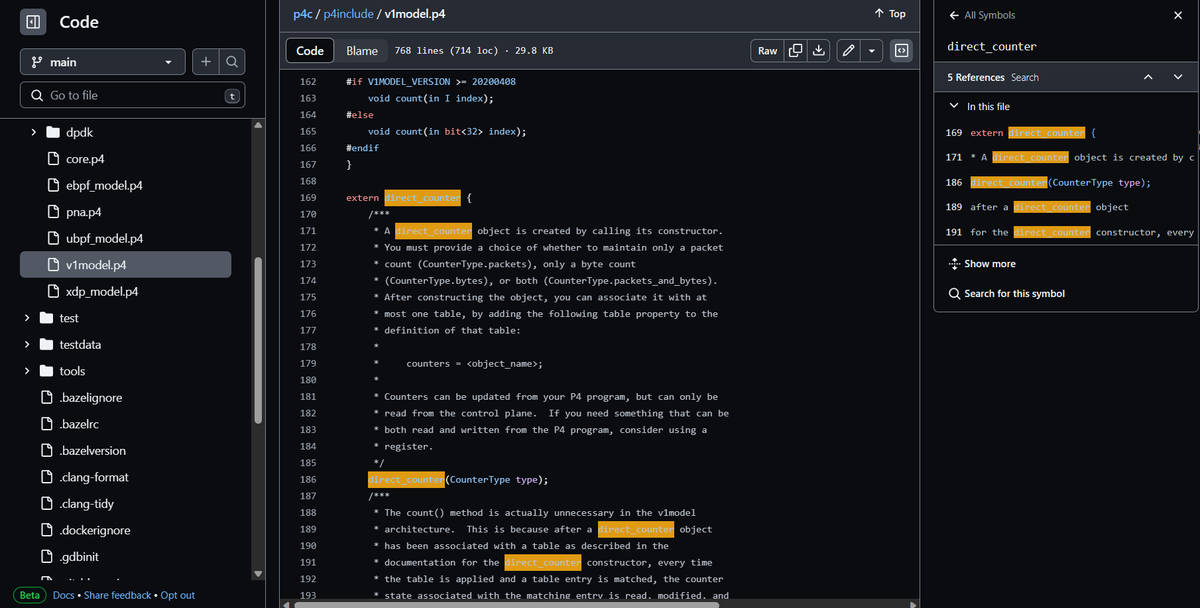Expand the tools folder chevron
The width and height of the screenshot is (1200, 608).
[x=27, y=371]
